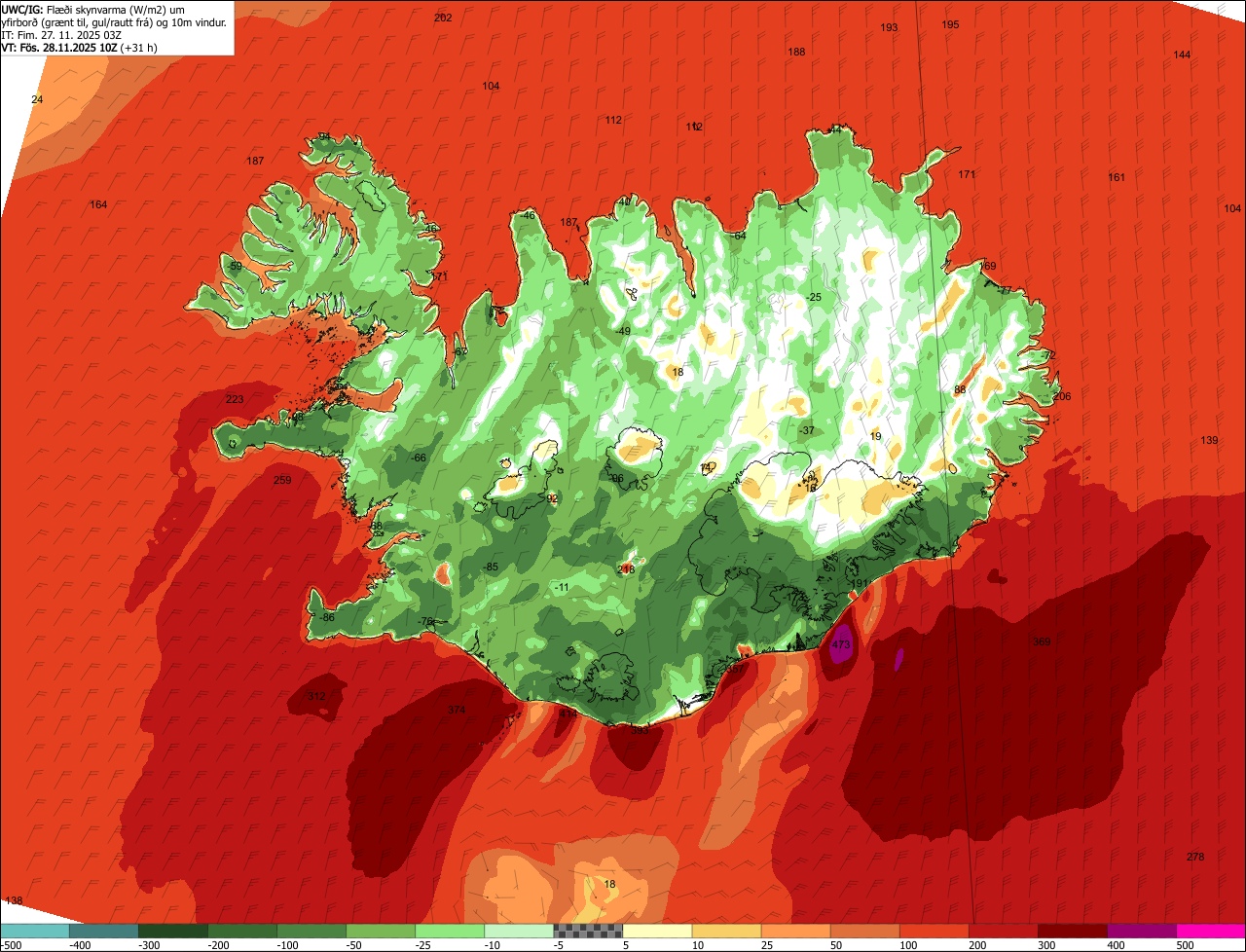Click the Westfjords value -59
1246x952 pixels.
pos(234,266)
